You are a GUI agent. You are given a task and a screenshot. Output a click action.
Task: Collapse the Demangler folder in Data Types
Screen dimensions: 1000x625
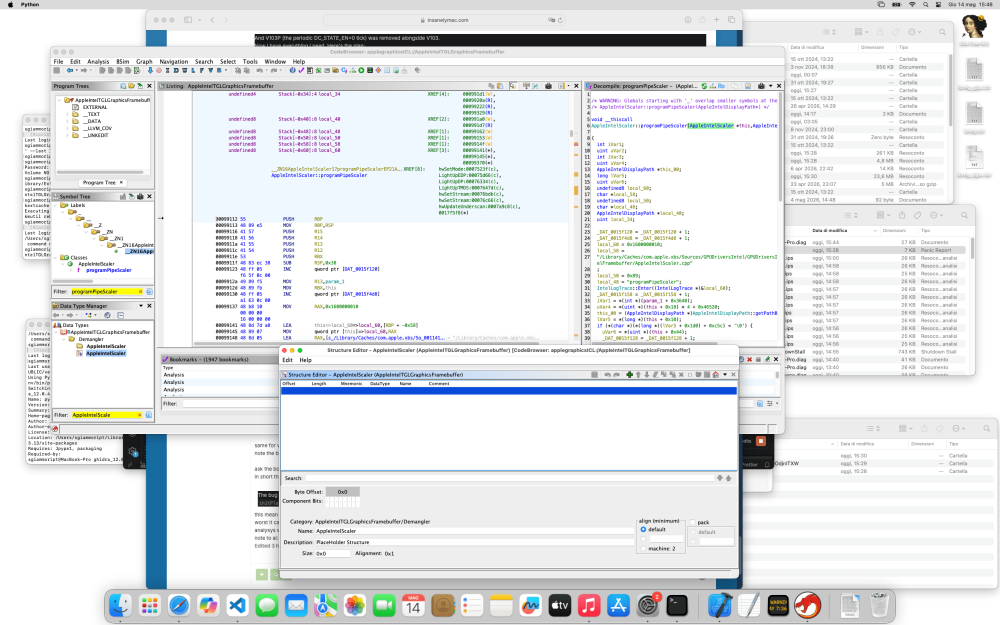pyautogui.click(x=64, y=339)
